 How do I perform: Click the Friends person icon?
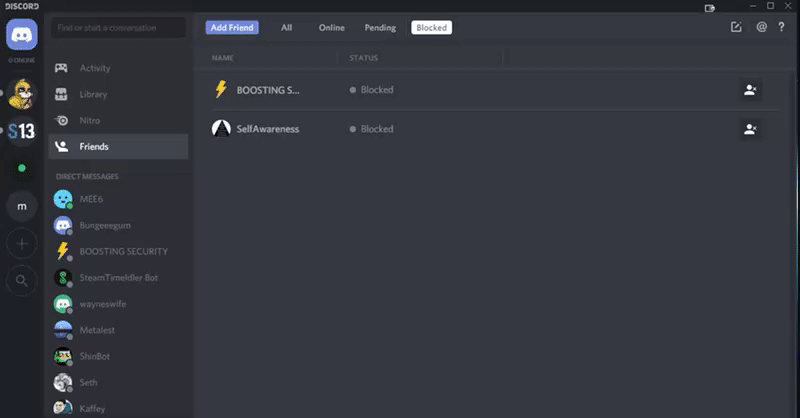point(61,146)
